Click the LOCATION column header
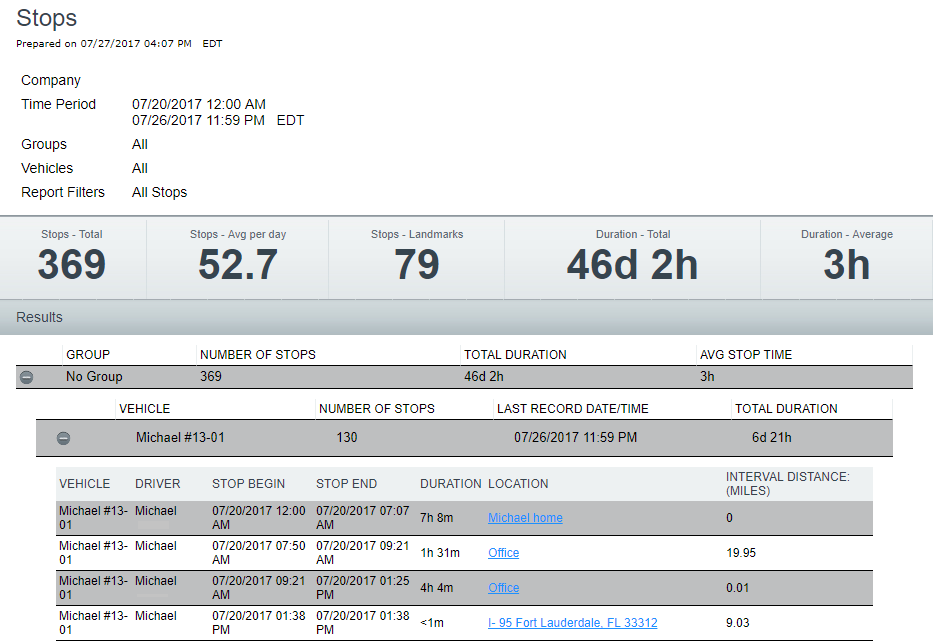The height and width of the screenshot is (641, 933). pos(518,484)
